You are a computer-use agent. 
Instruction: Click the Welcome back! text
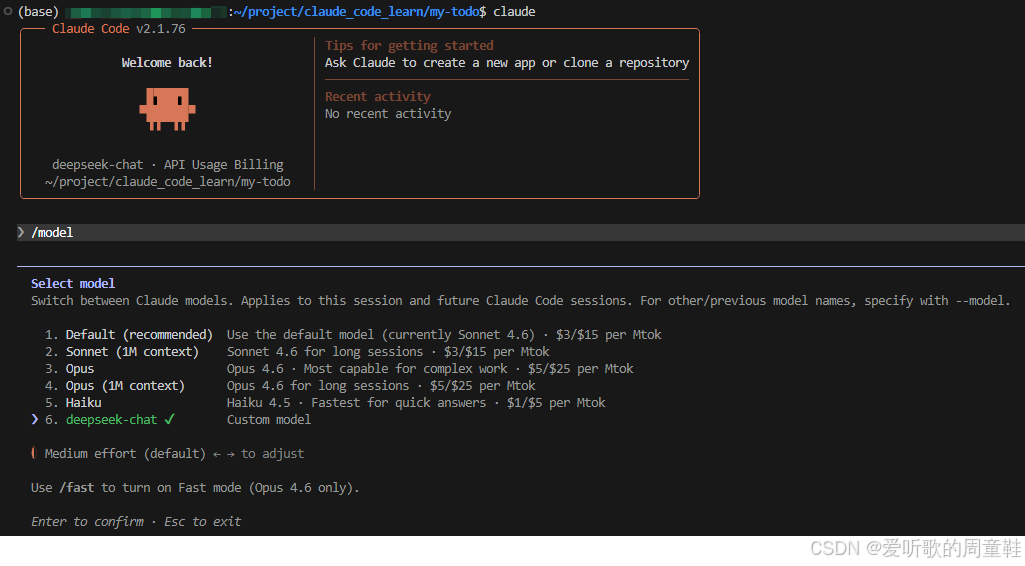(x=167, y=63)
